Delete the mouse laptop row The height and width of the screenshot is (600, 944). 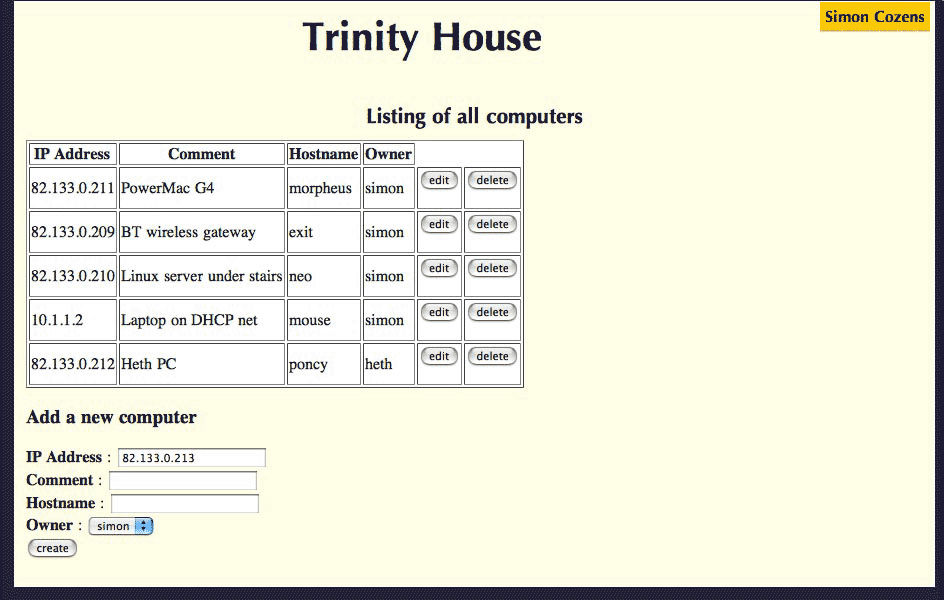[x=492, y=313]
